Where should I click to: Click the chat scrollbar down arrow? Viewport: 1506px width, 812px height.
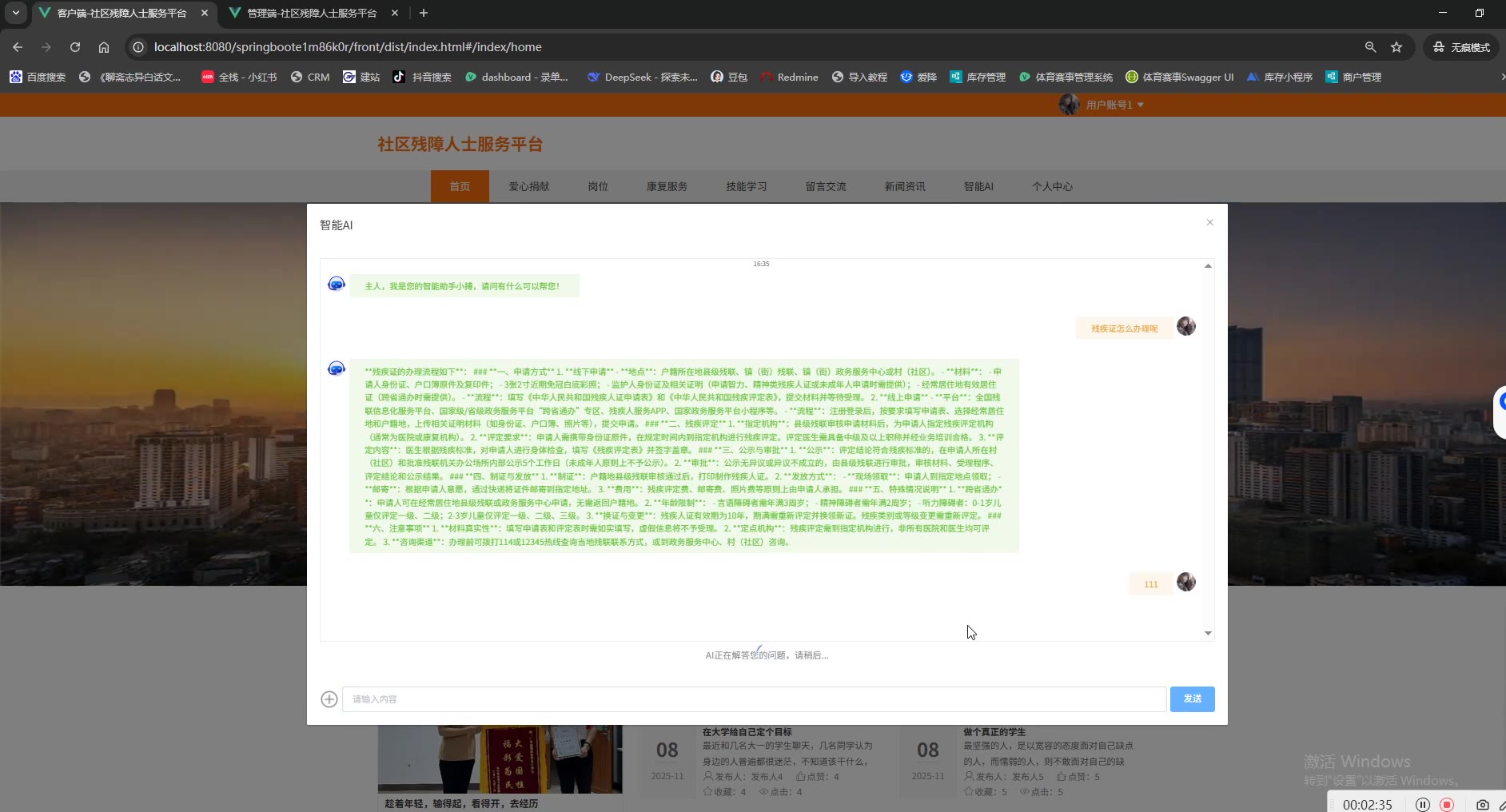(x=1208, y=633)
